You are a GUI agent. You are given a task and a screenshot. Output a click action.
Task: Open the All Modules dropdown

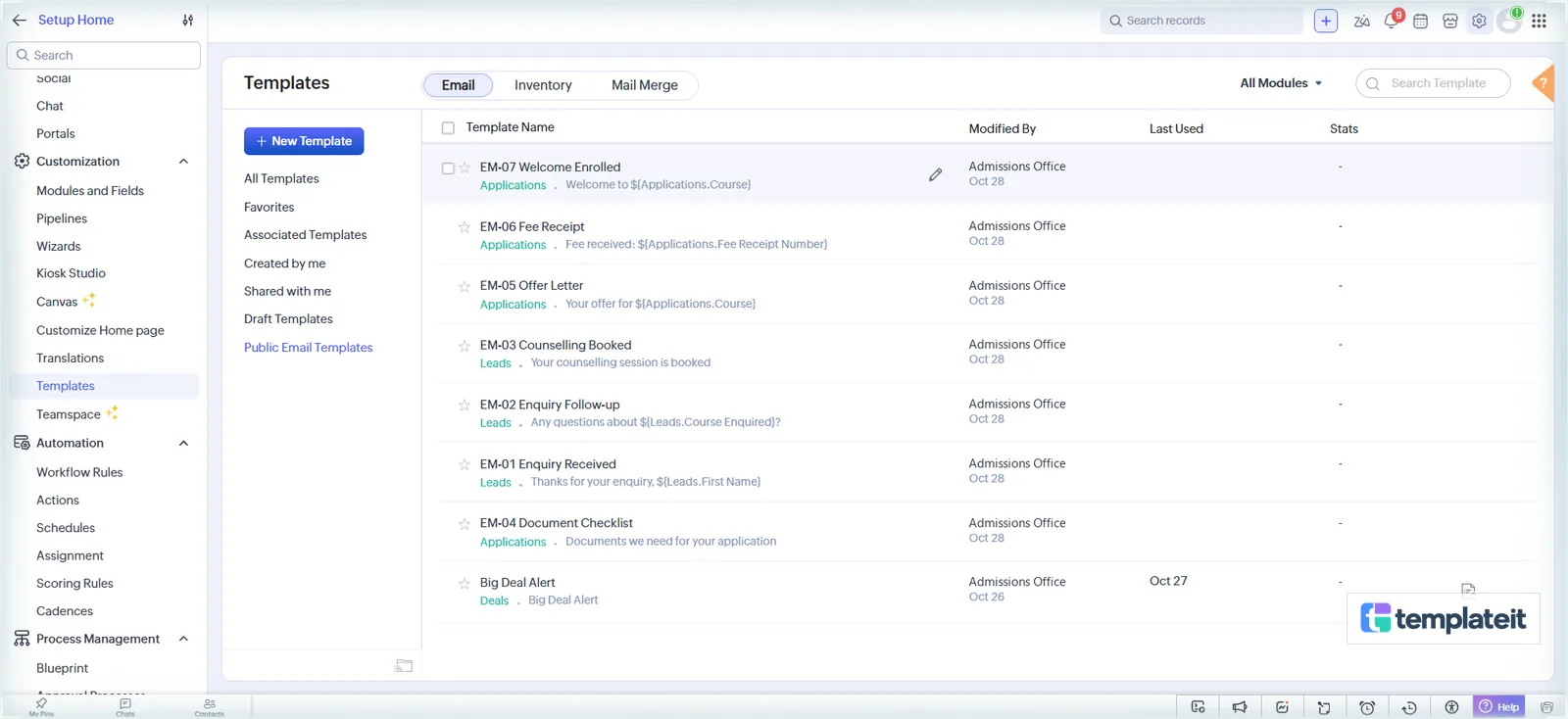(1281, 83)
